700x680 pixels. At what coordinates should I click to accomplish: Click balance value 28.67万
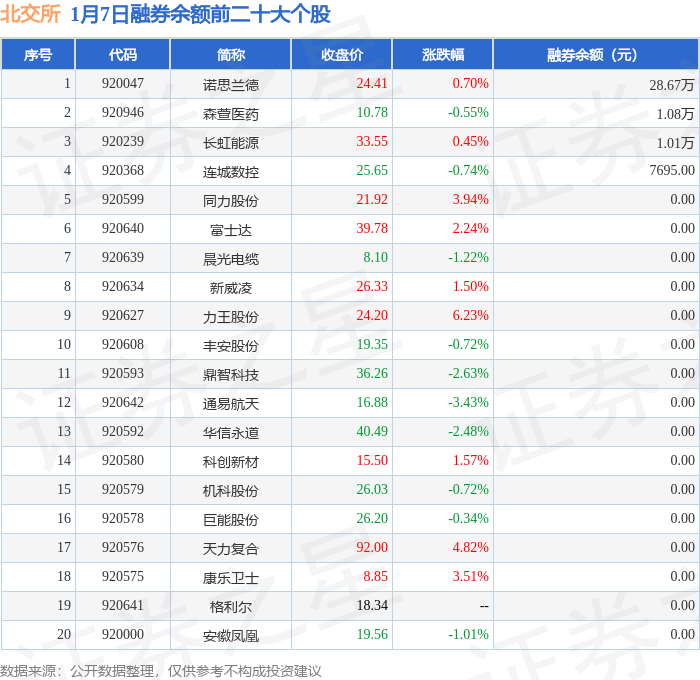click(672, 84)
